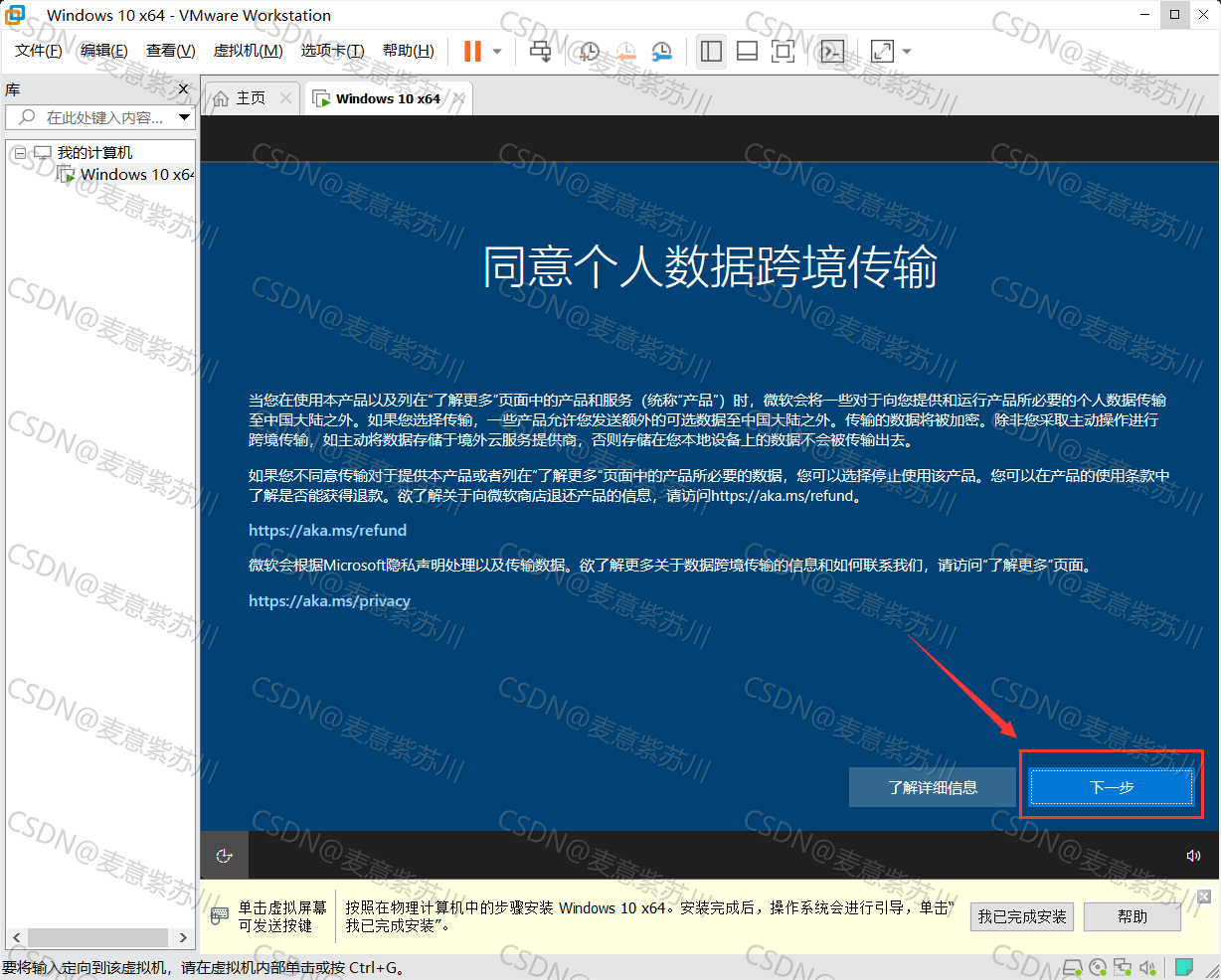Open the snapshot manager

pyautogui.click(x=661, y=52)
